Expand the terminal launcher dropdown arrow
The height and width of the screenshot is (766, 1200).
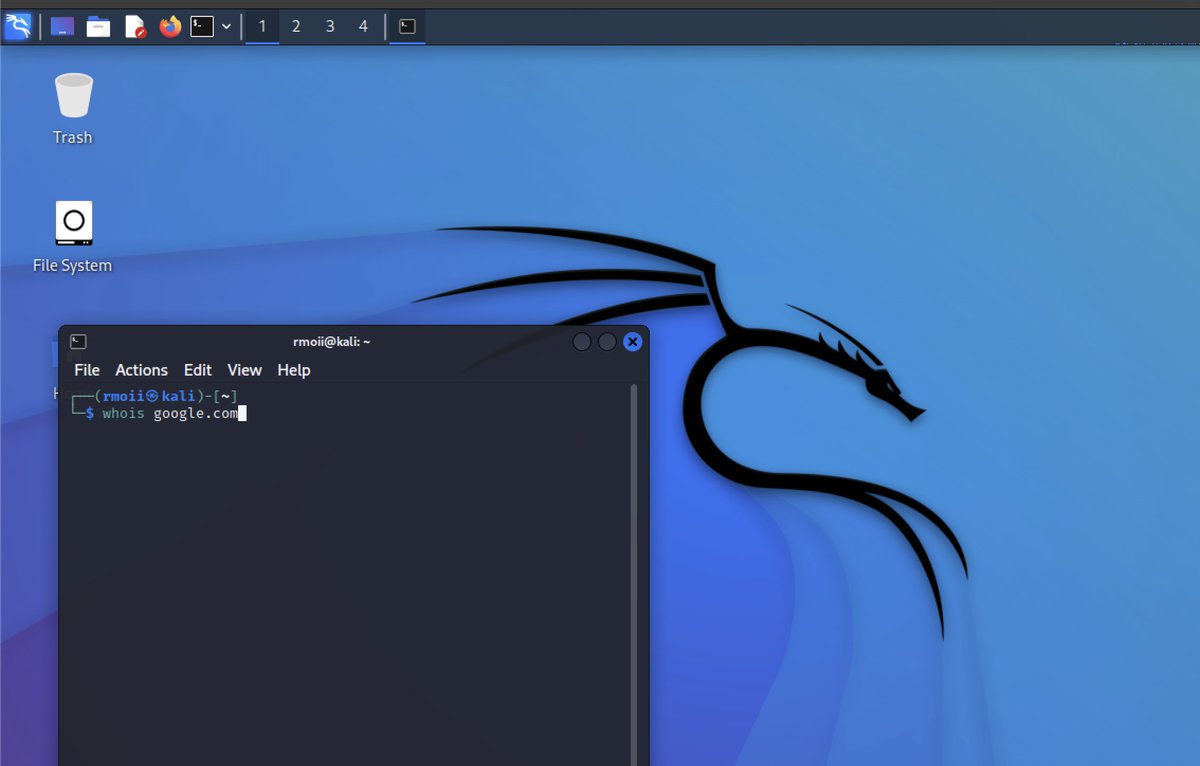pos(226,27)
